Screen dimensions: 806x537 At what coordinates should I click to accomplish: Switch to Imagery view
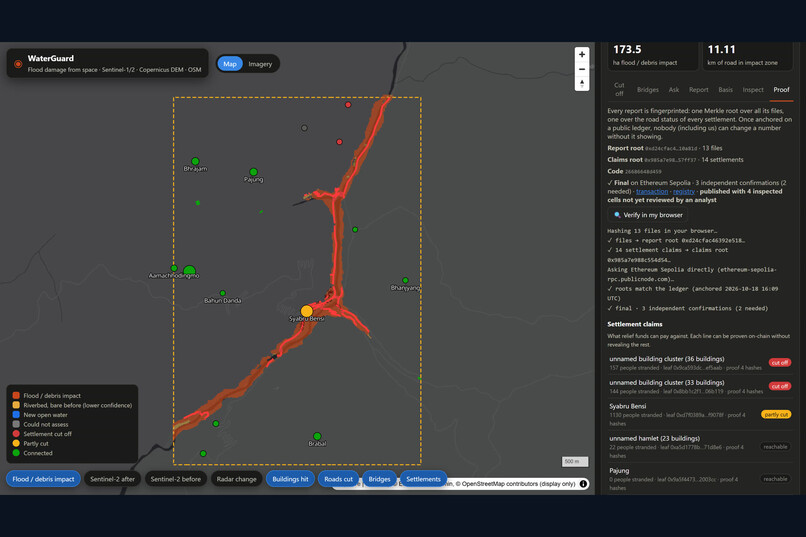[260, 64]
